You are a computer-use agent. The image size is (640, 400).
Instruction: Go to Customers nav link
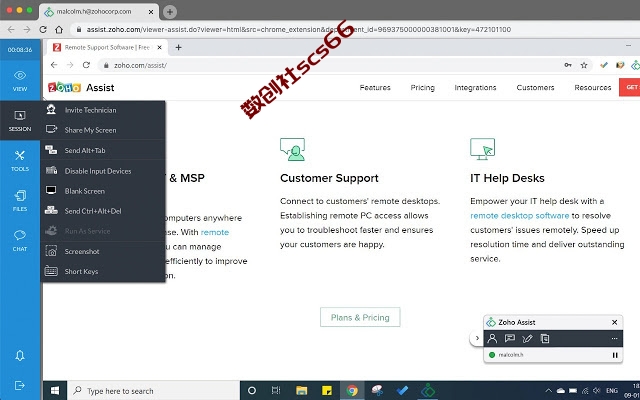click(x=535, y=87)
